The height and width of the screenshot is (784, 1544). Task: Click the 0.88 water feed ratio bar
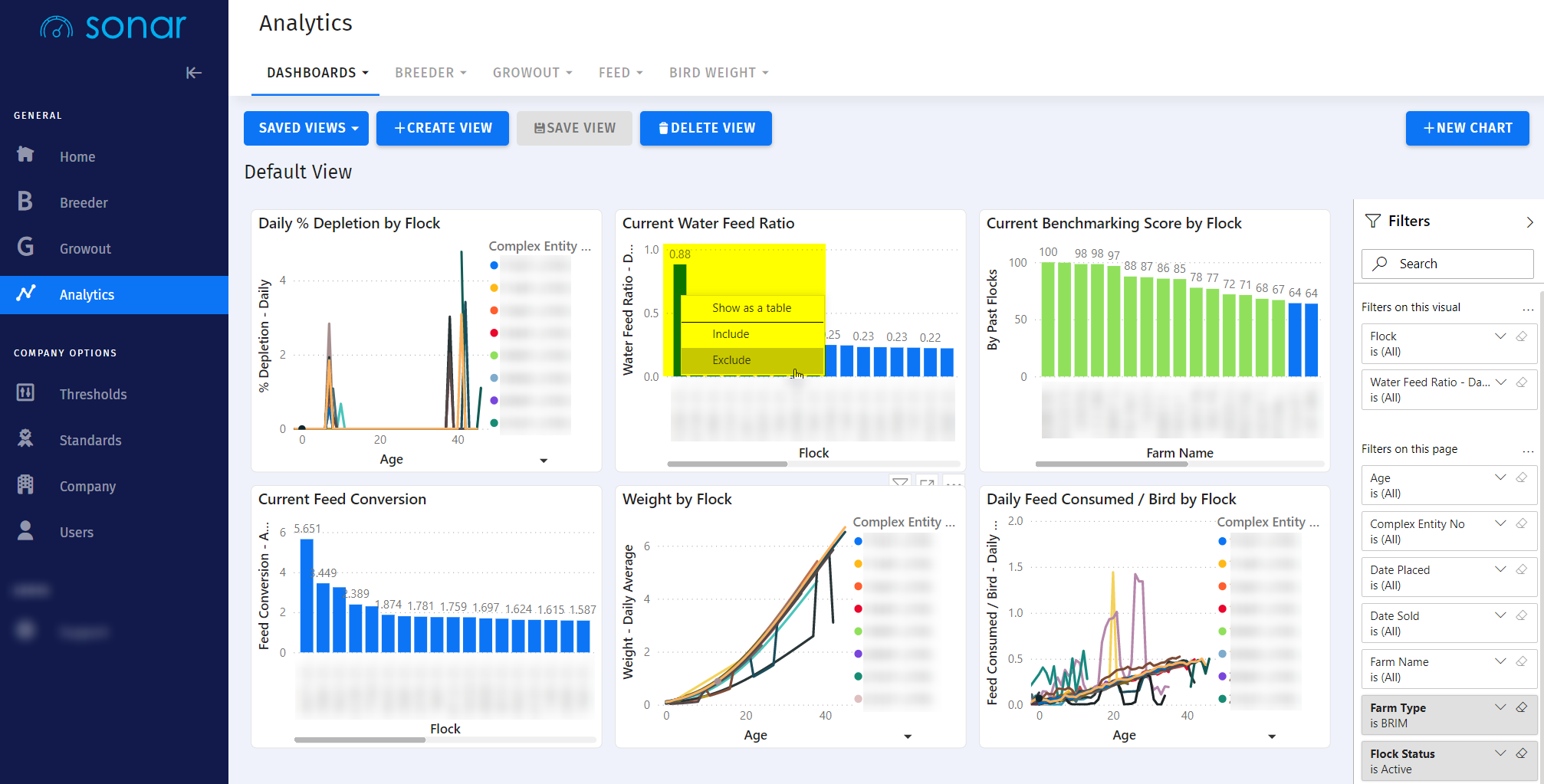tap(679, 320)
